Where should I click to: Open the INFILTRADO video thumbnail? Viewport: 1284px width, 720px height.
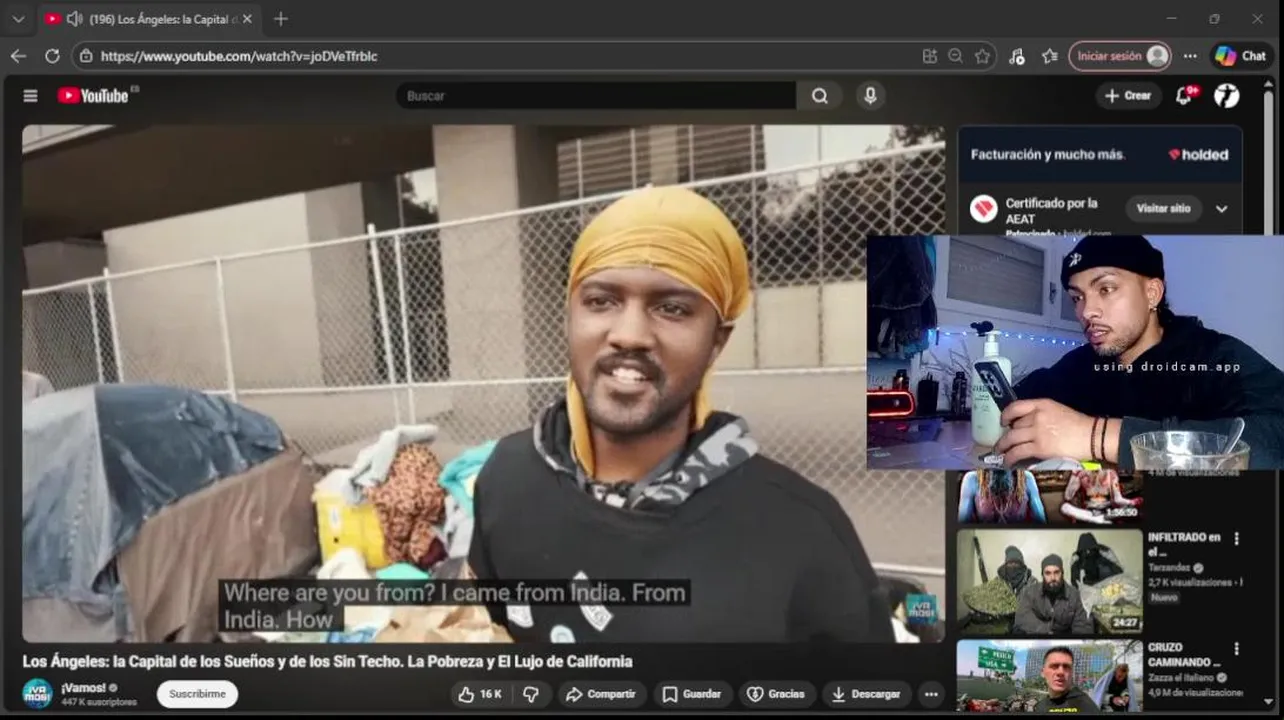1049,582
